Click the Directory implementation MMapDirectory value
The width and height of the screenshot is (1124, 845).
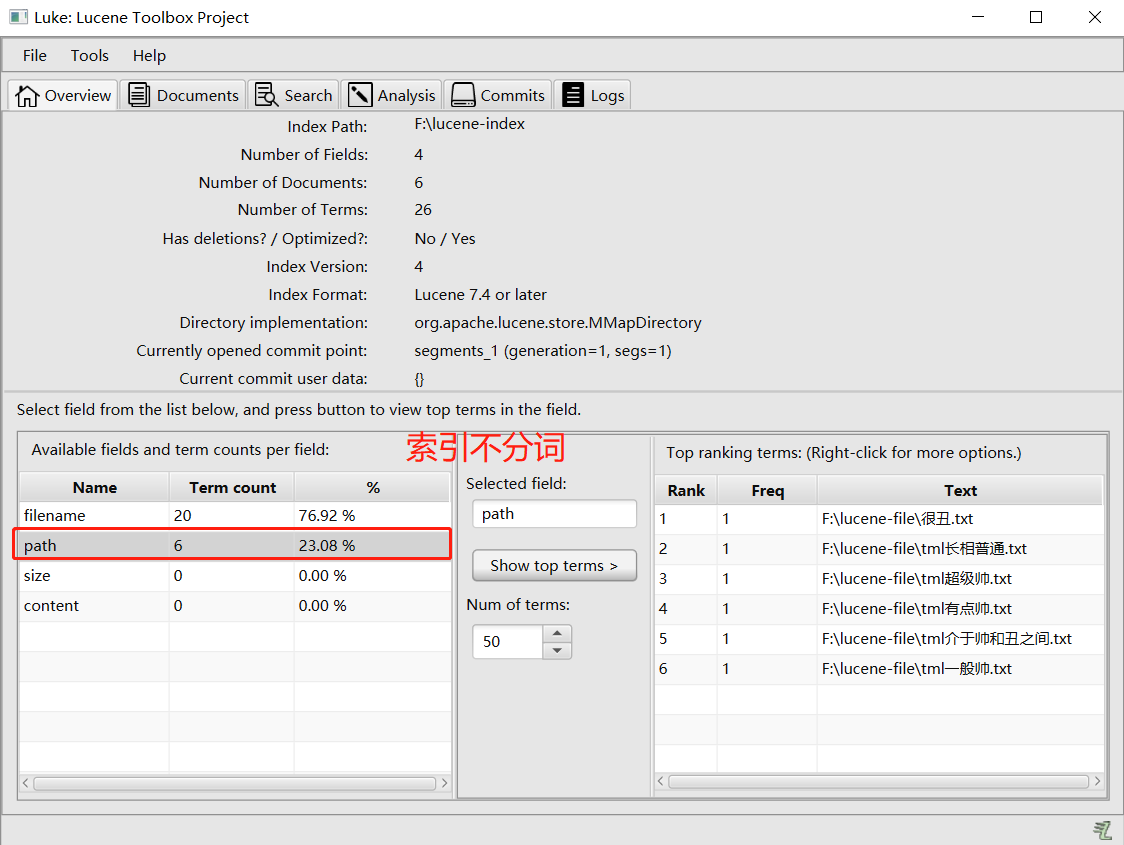[x=558, y=323]
